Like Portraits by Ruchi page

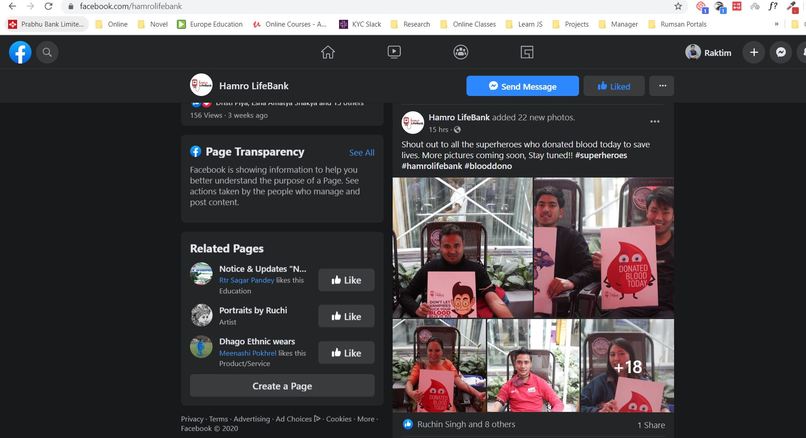[x=346, y=317]
